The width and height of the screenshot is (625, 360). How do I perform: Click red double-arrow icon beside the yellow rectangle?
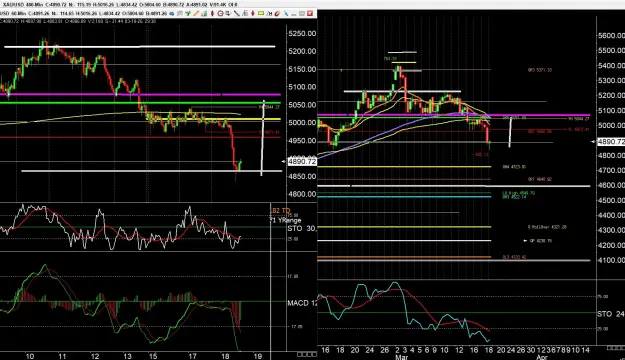click(253, 14)
